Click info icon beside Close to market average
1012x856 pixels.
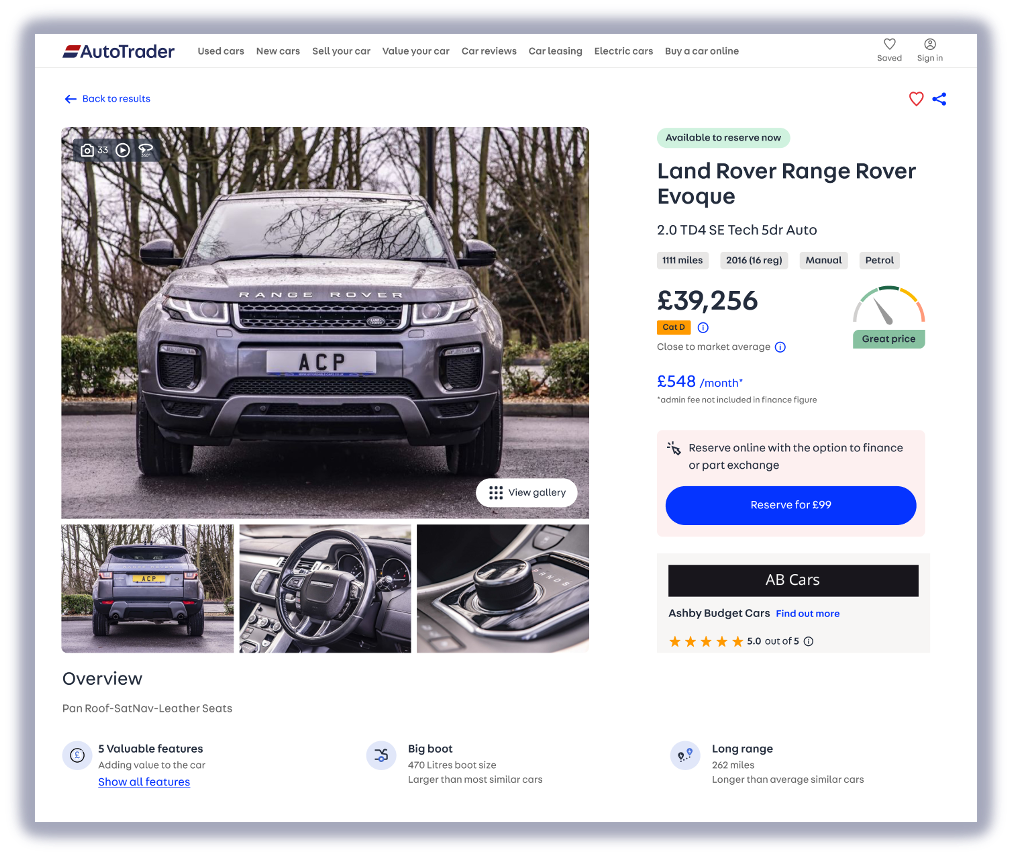[780, 347]
